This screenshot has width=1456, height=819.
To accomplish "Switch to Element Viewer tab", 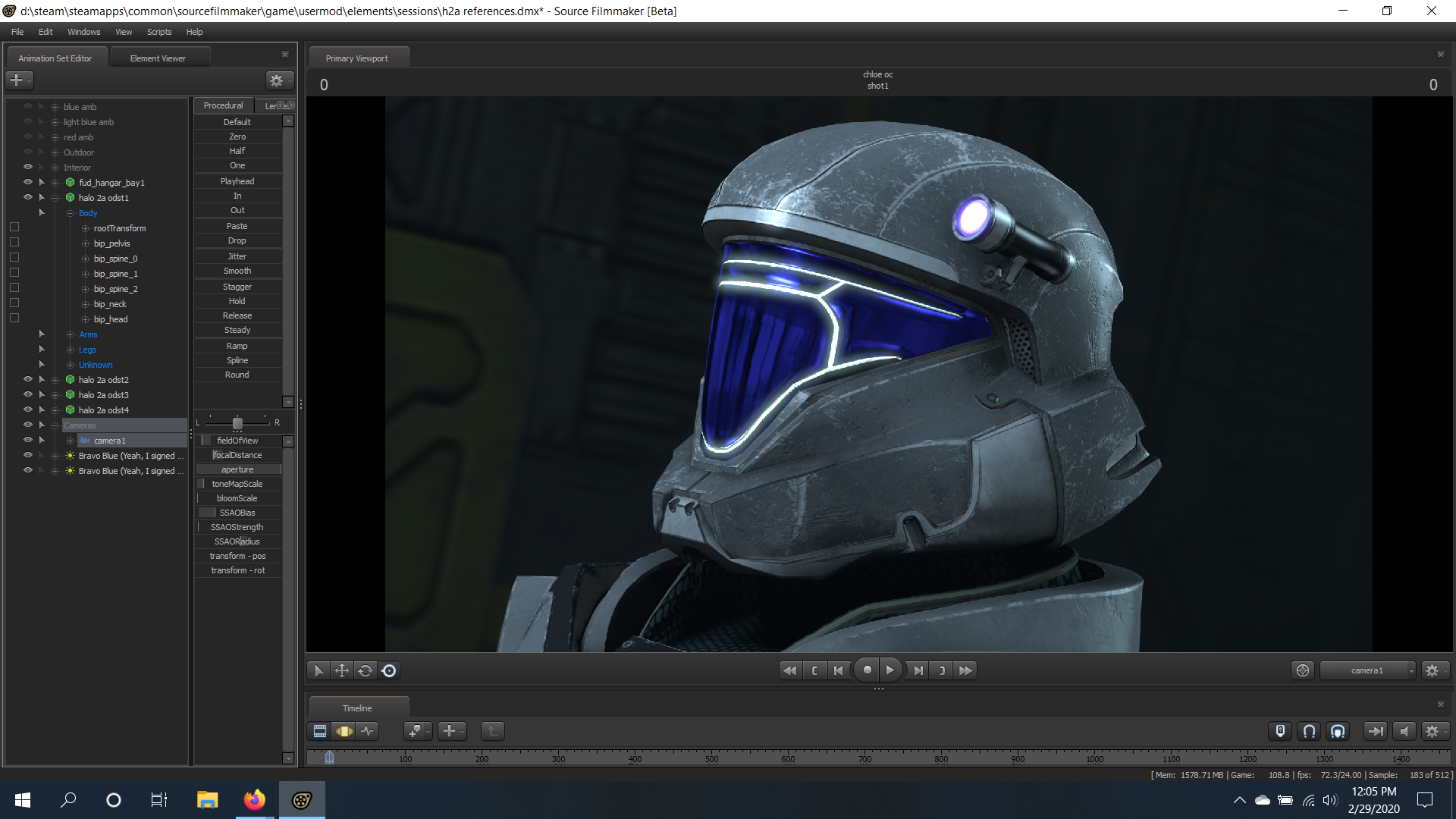I will [158, 58].
